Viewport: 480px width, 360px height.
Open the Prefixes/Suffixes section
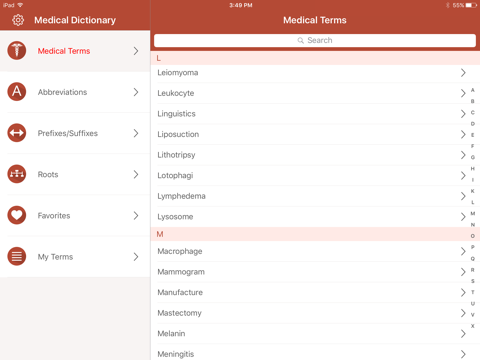tap(75, 133)
